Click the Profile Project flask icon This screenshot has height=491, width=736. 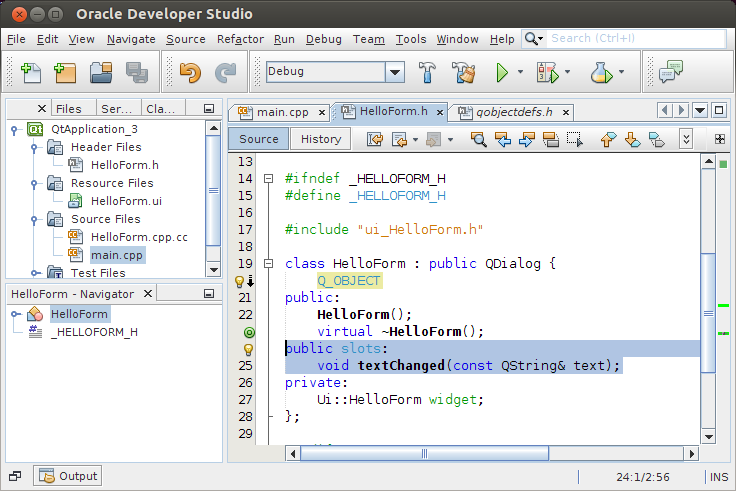coord(600,72)
